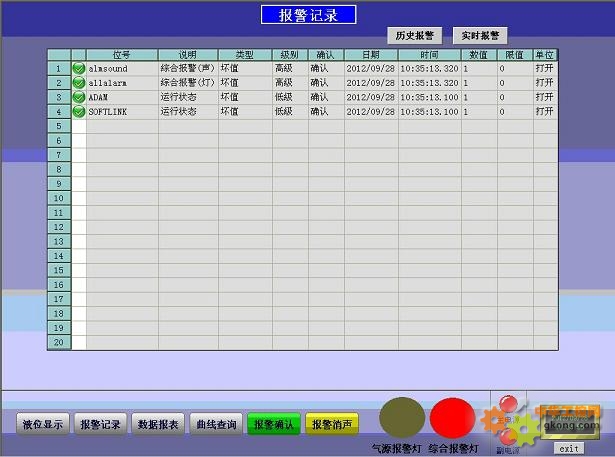Open 曲线查询 curve query page
Image resolution: width=615 pixels, height=457 pixels.
tap(216, 425)
